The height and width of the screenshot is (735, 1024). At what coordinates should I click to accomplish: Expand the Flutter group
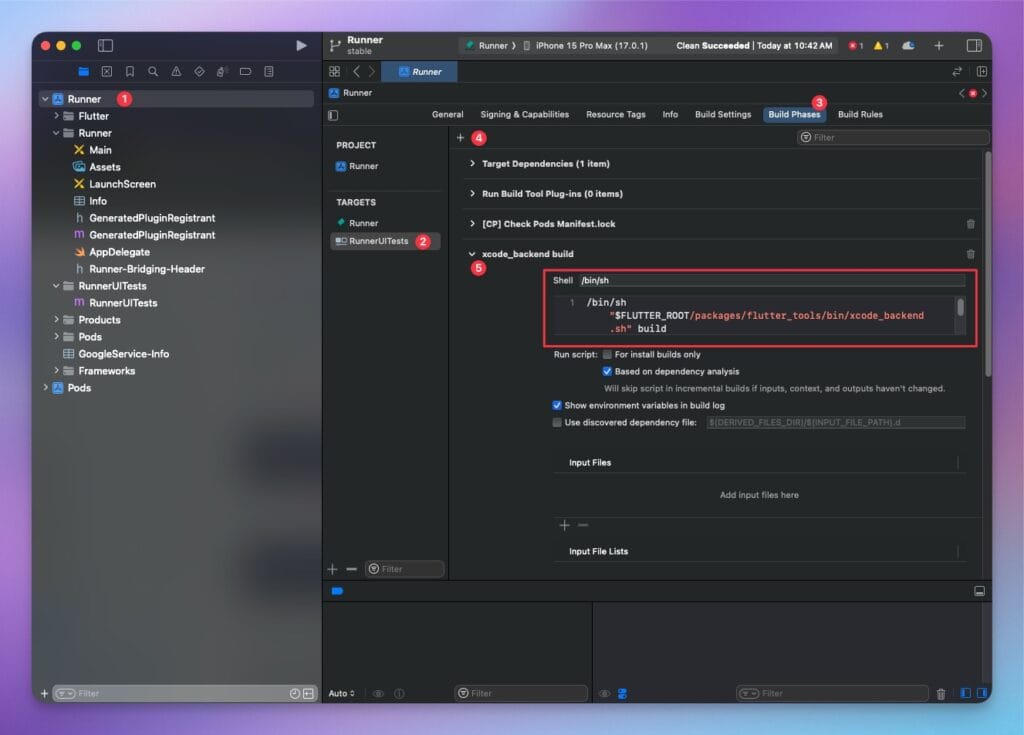tap(56, 116)
